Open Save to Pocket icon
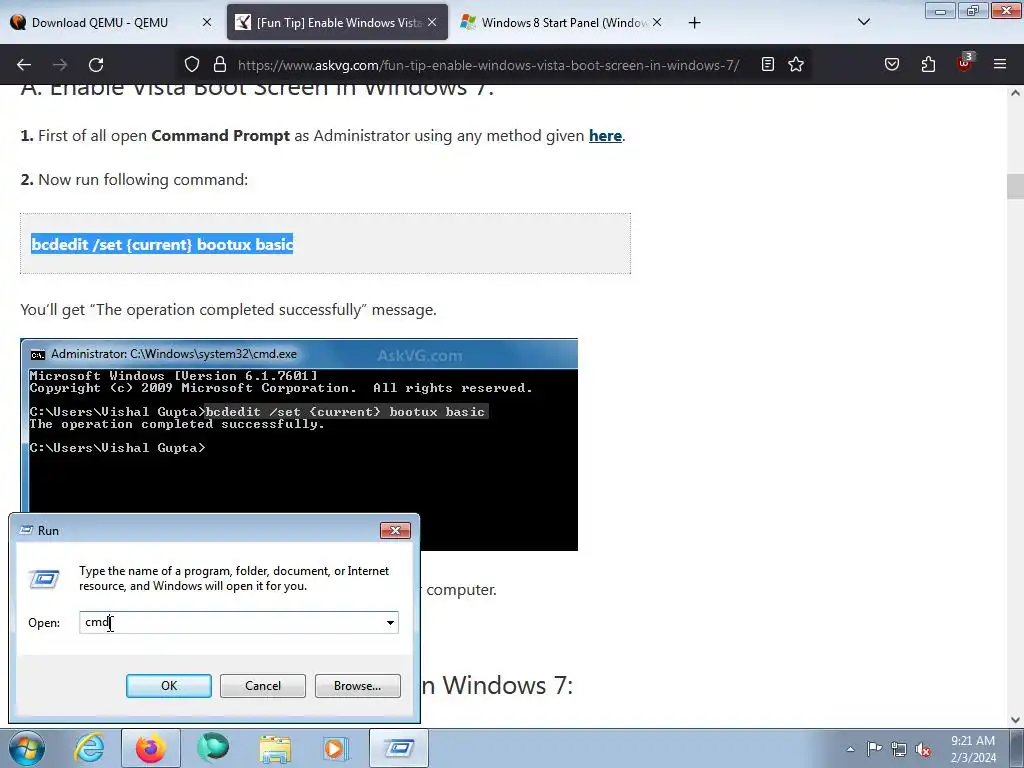The height and width of the screenshot is (768, 1024). pyautogui.click(x=892, y=64)
